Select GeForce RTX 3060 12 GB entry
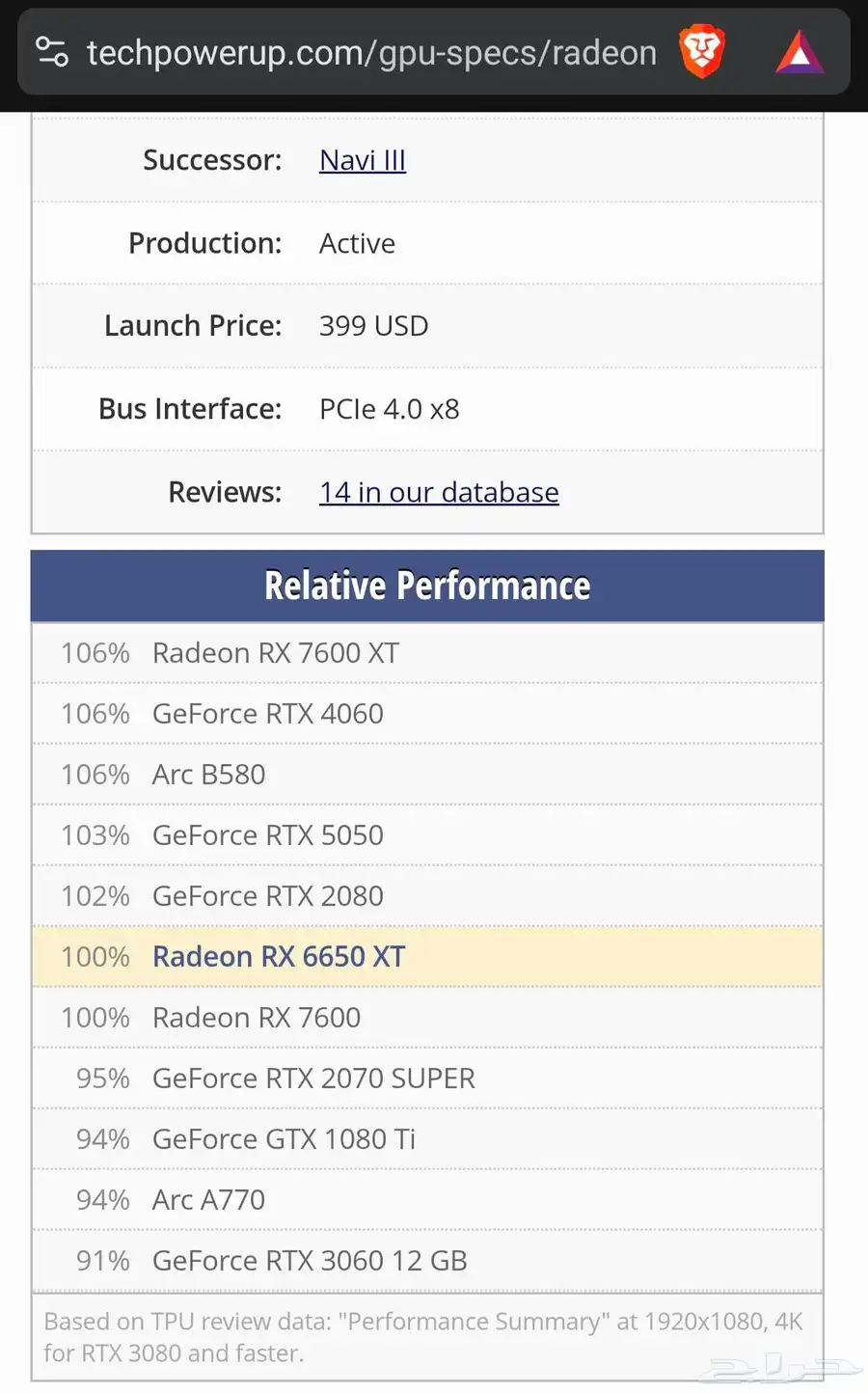This screenshot has height=1393, width=868. click(427, 1261)
